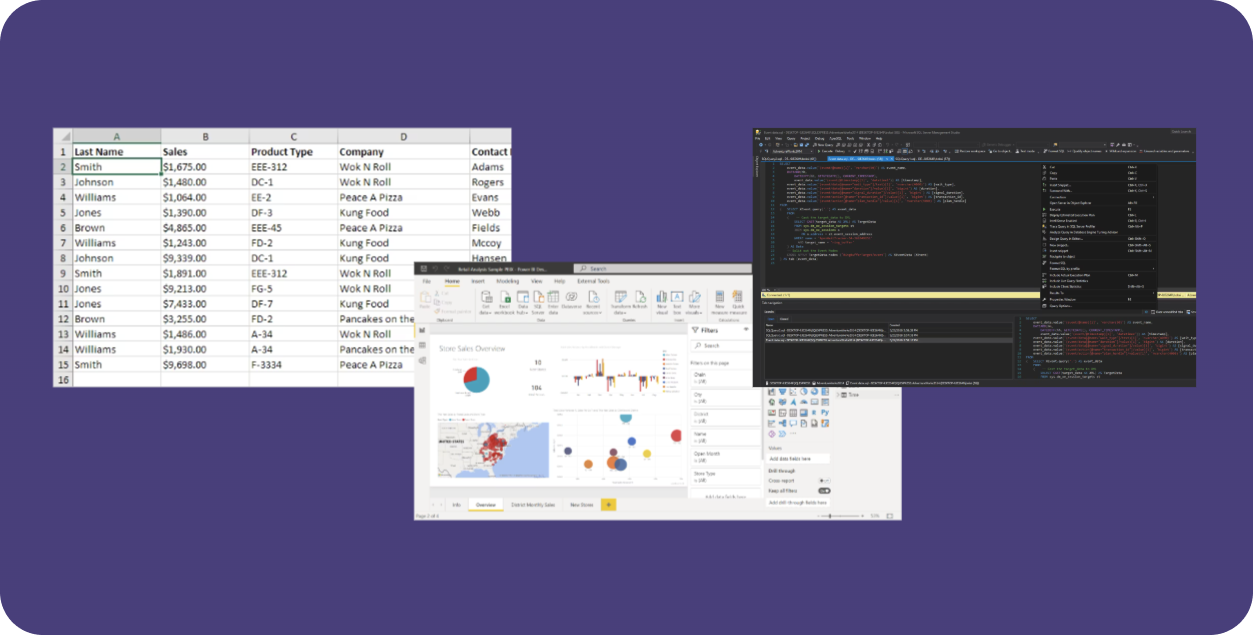
Task: Click the SQL Server data source icon
Action: [x=539, y=300]
